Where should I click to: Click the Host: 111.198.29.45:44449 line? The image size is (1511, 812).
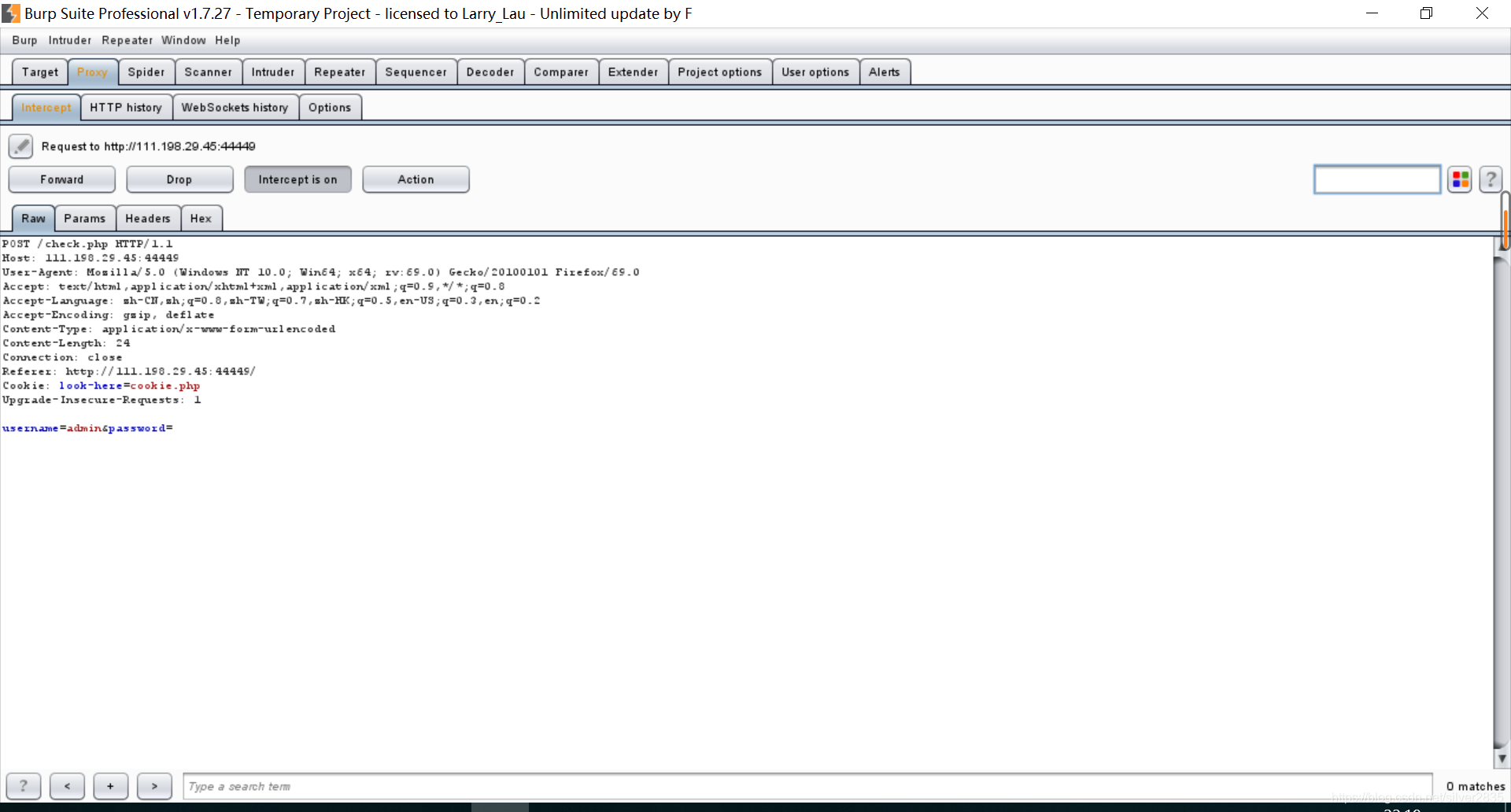pos(91,258)
